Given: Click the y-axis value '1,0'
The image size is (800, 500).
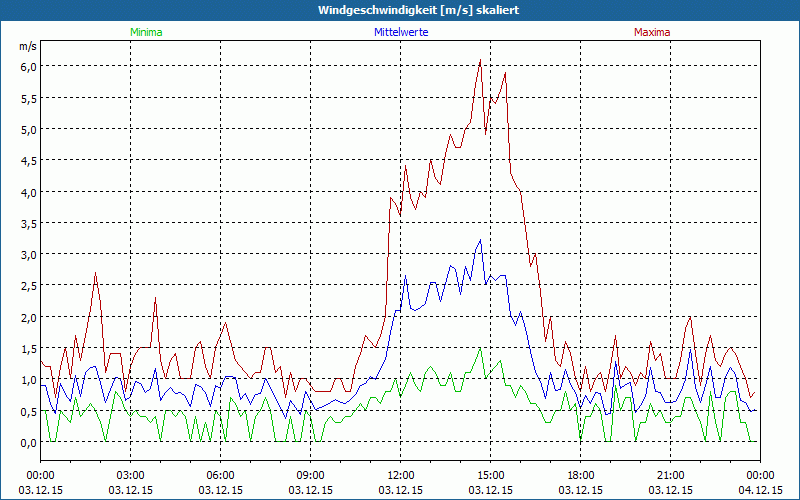Looking at the screenshot, I should click(29, 380).
